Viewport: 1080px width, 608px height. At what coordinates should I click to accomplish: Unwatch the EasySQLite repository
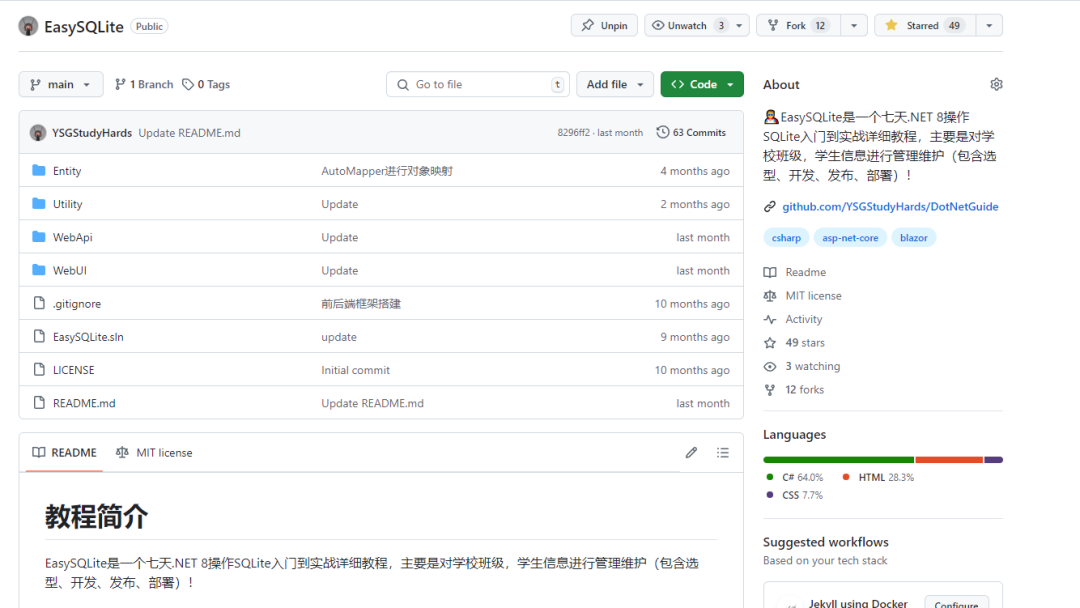pyautogui.click(x=688, y=25)
